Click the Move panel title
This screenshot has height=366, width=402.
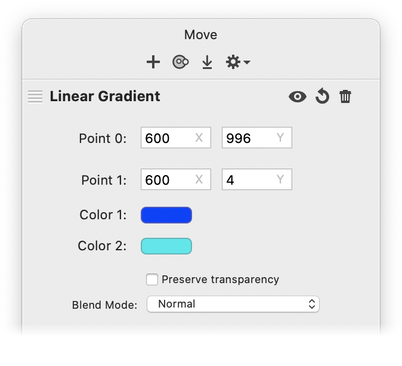[201, 35]
